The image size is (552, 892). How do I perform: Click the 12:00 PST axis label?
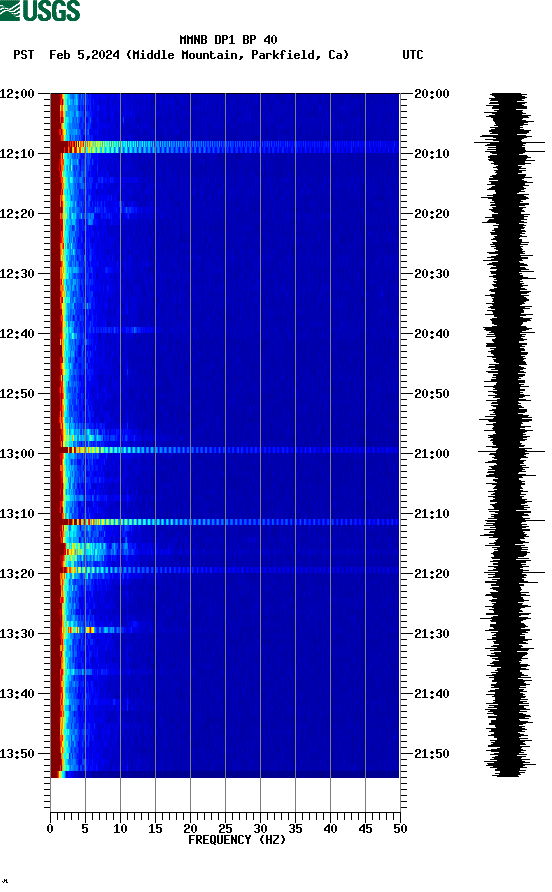click(17, 94)
